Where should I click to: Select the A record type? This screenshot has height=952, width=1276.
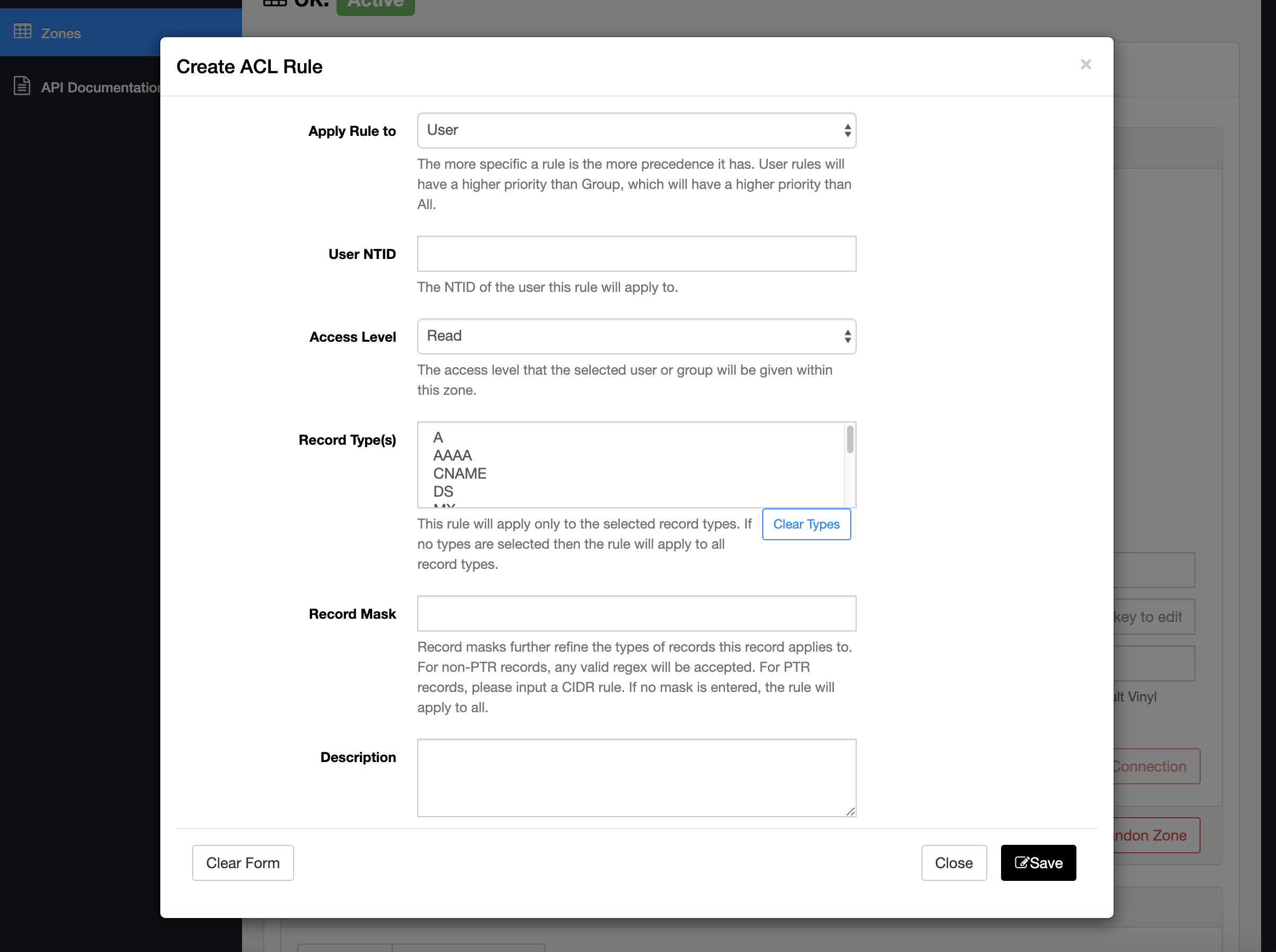(438, 437)
